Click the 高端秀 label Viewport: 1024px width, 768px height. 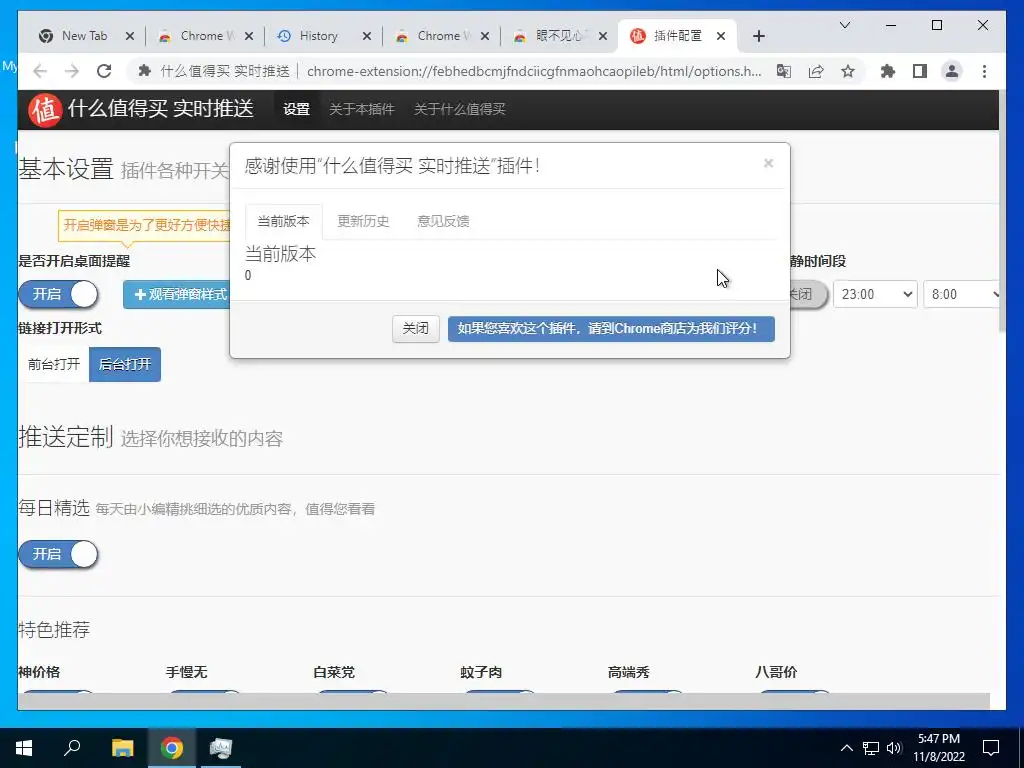(628, 672)
